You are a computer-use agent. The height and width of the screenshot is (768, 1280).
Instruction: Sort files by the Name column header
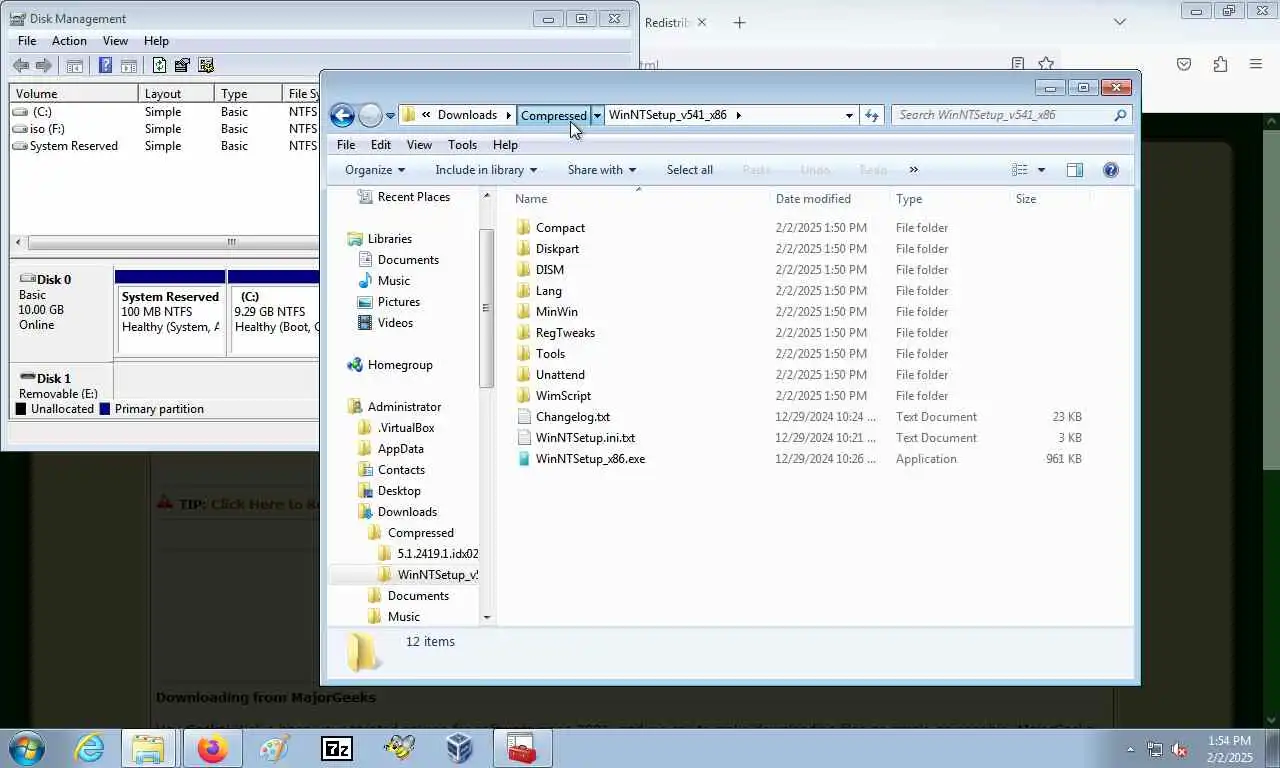pyautogui.click(x=639, y=199)
